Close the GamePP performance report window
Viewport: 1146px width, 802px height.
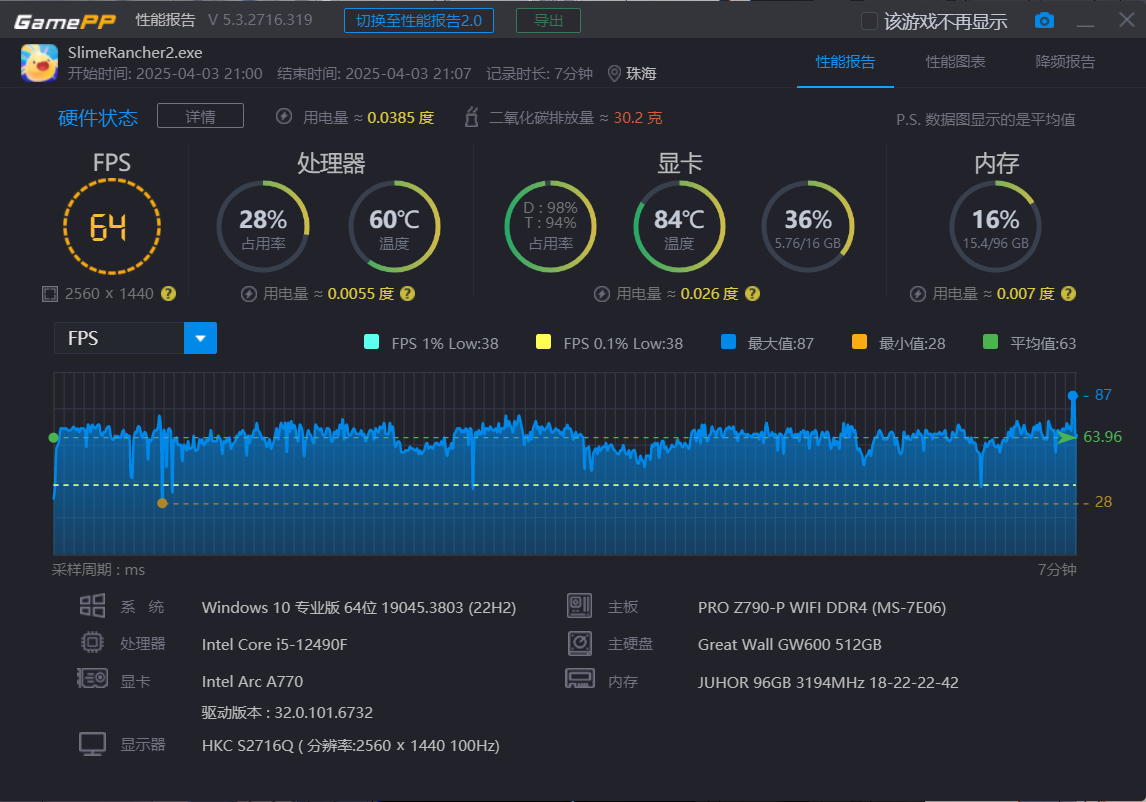coord(1127,20)
